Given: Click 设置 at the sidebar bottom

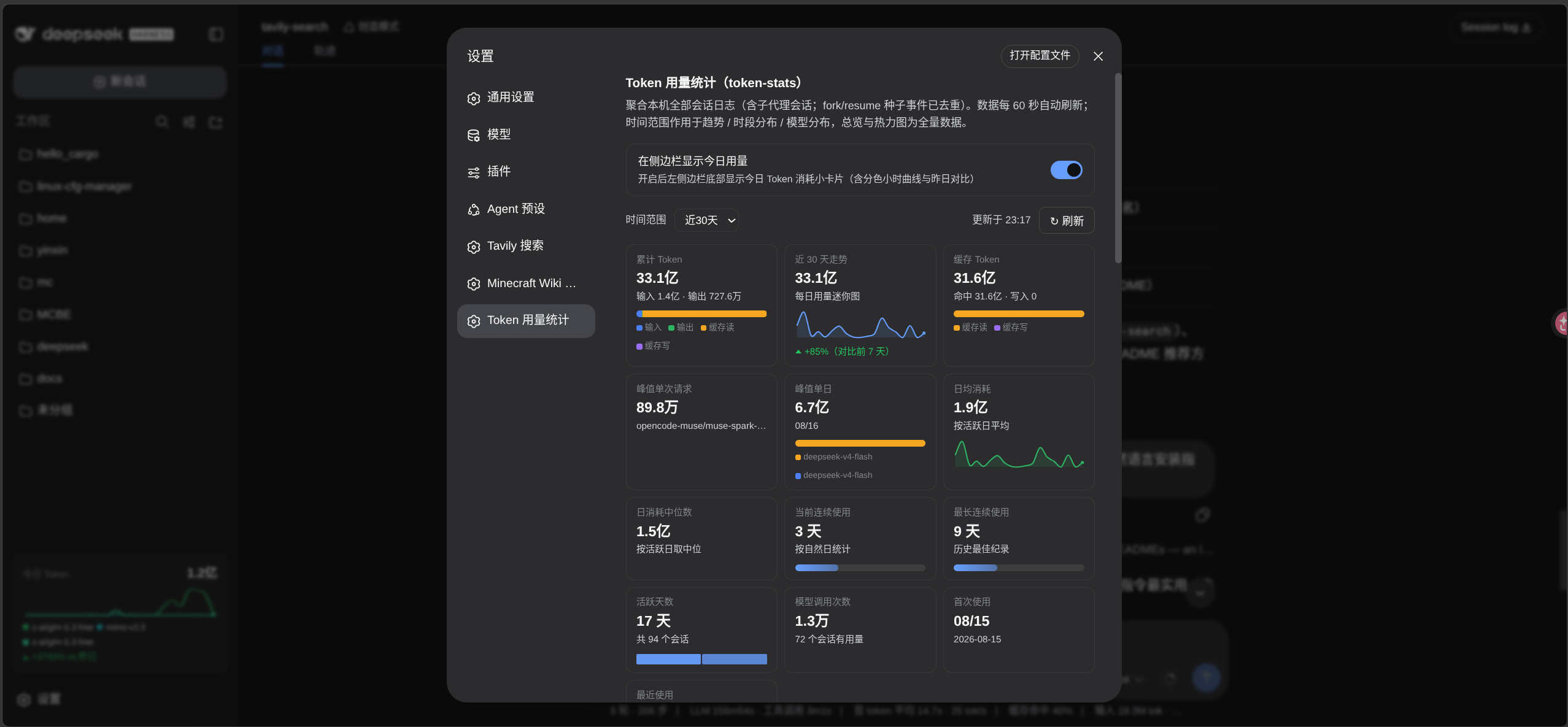Looking at the screenshot, I should 39,699.
